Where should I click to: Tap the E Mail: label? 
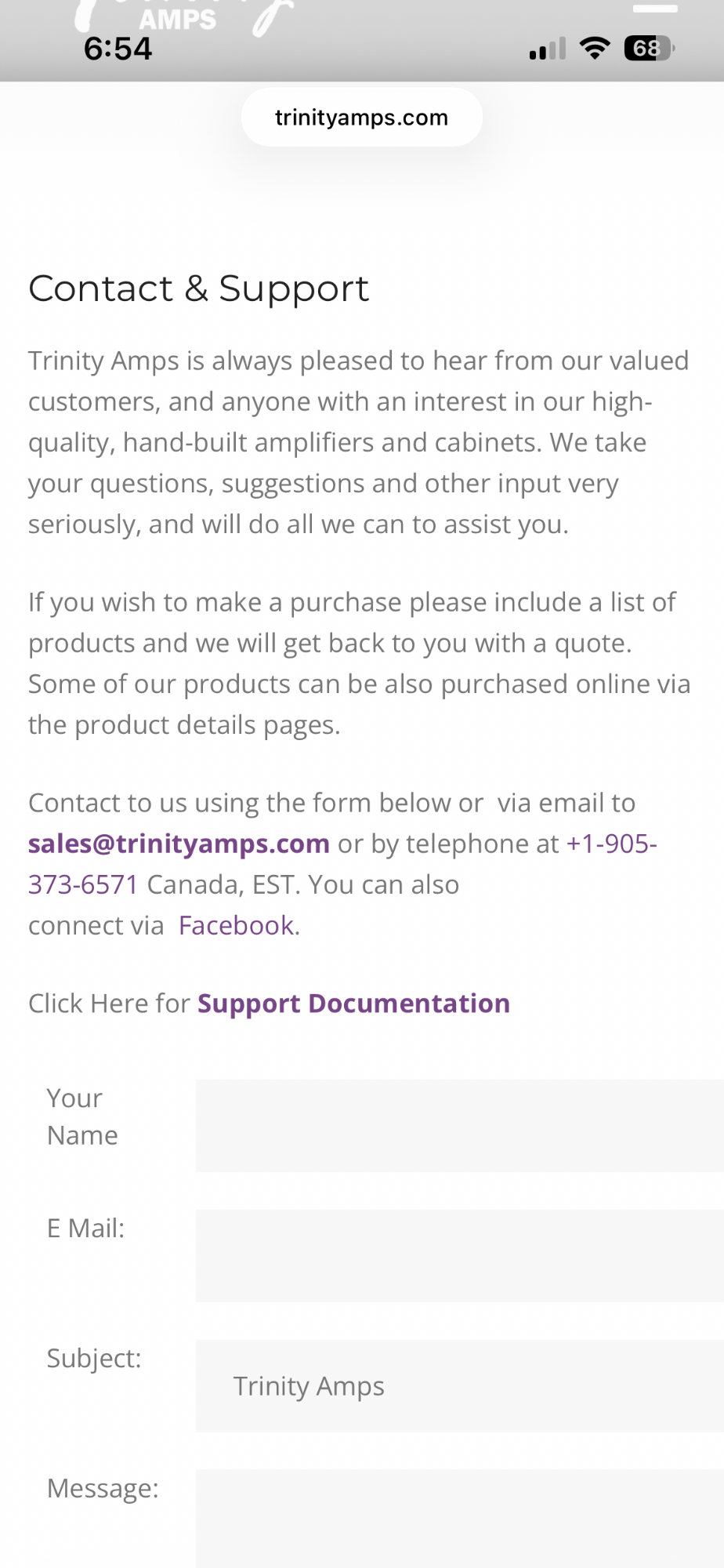[x=85, y=1229]
